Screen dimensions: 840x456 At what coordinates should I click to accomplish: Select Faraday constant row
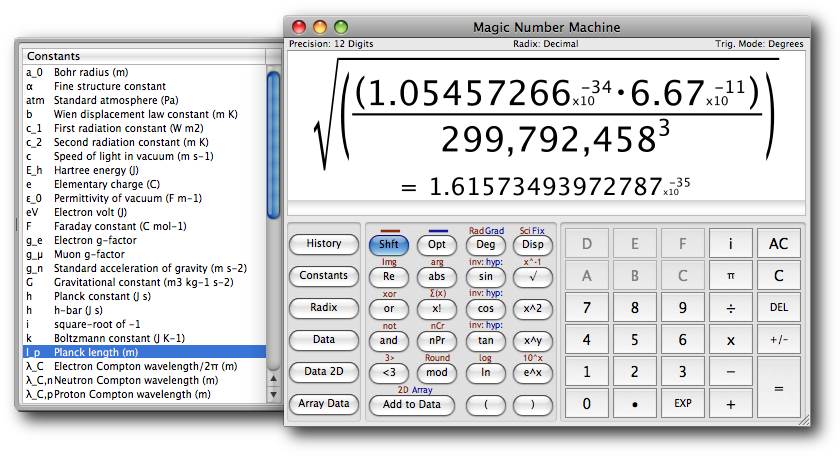click(x=144, y=226)
